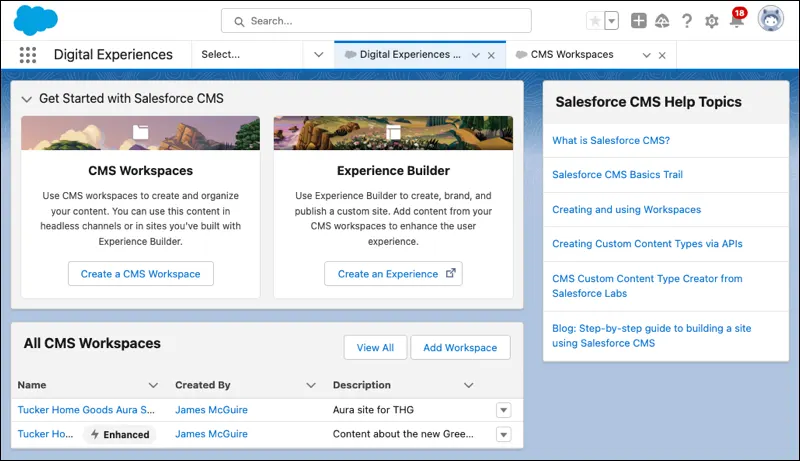This screenshot has height=461, width=800.
Task: Click Create an Experience button
Action: [393, 274]
